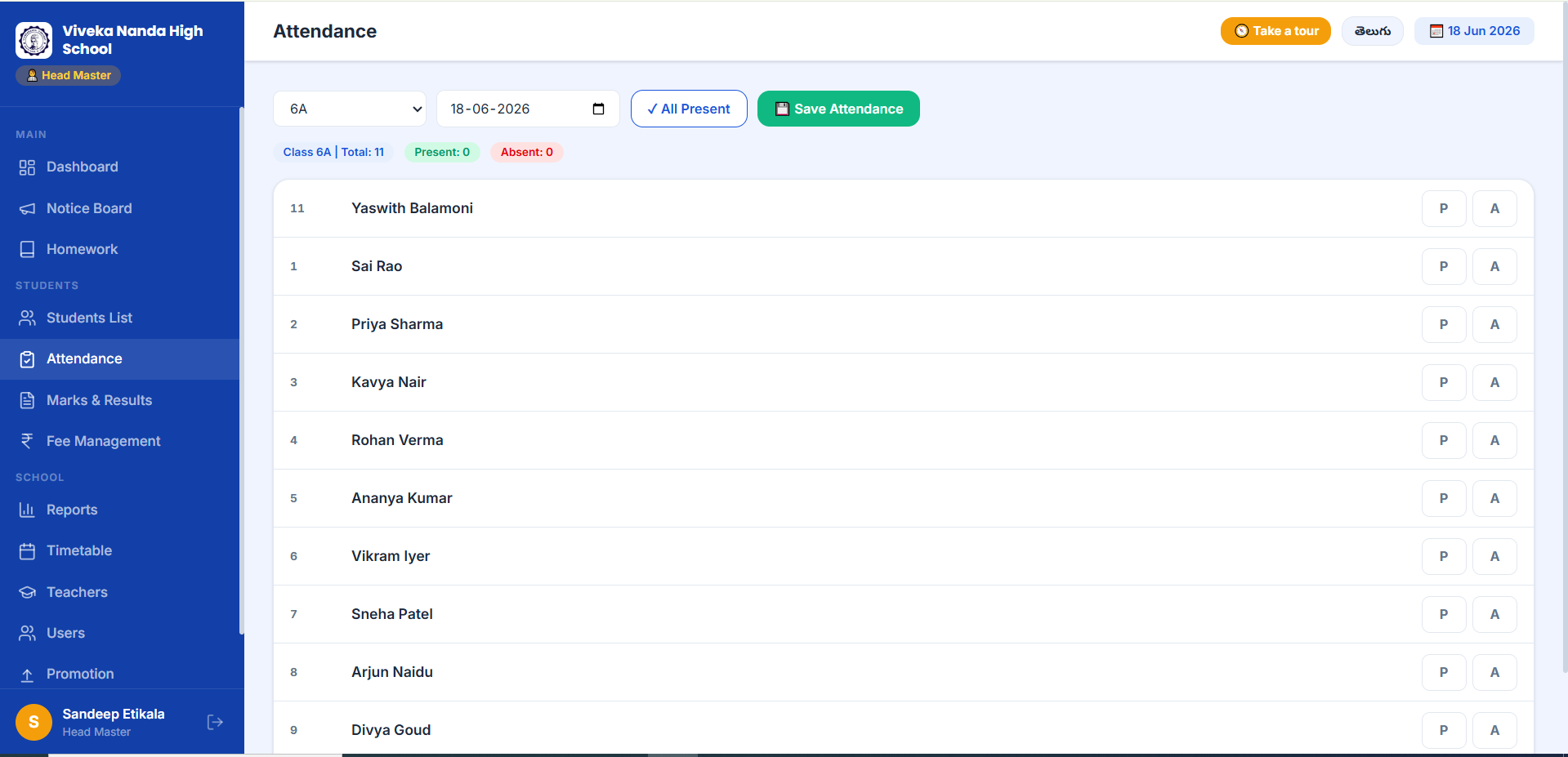Switch language to Telugu
1568x757 pixels.
pyautogui.click(x=1373, y=31)
